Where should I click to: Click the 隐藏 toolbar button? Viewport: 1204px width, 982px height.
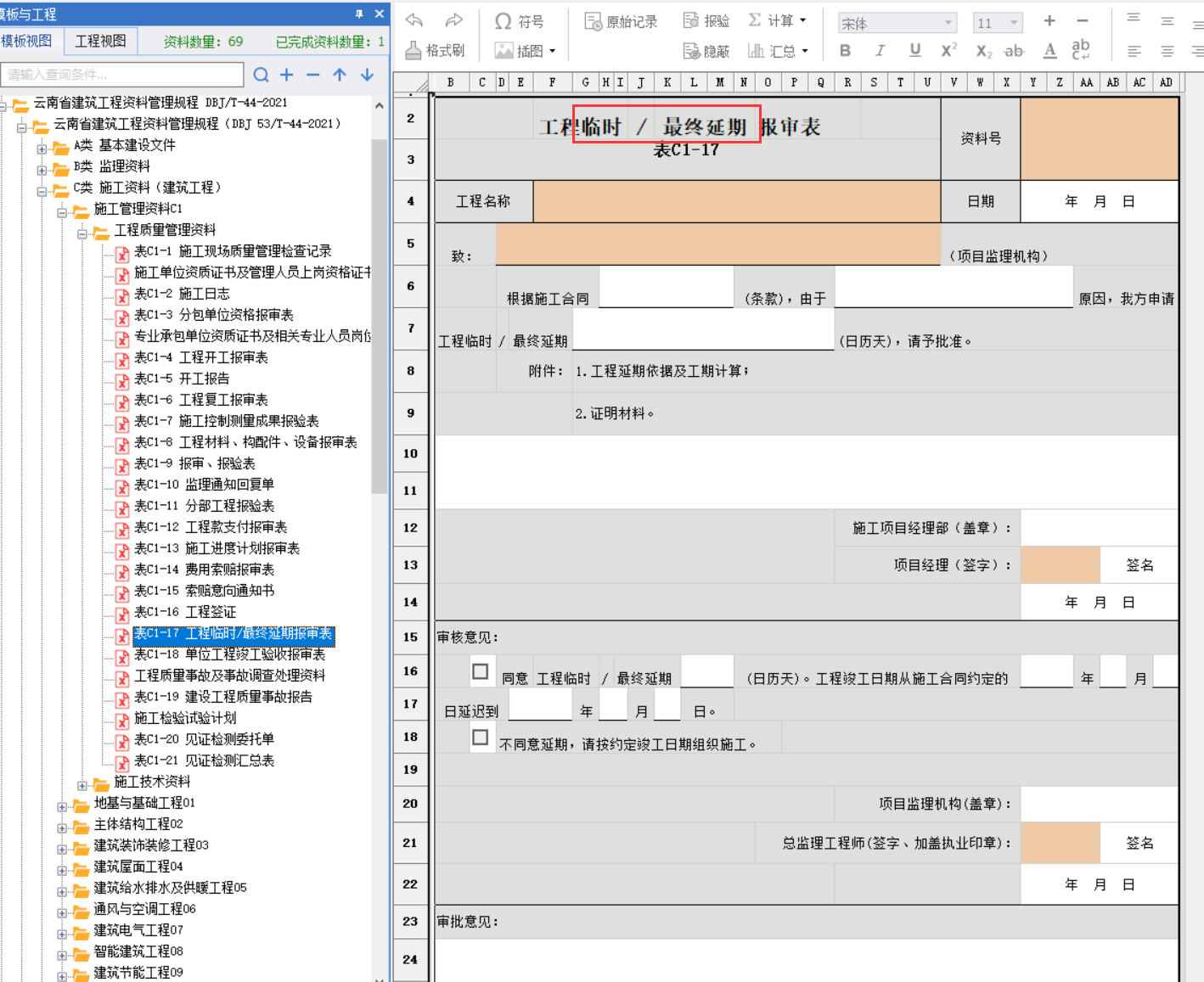tap(706, 52)
